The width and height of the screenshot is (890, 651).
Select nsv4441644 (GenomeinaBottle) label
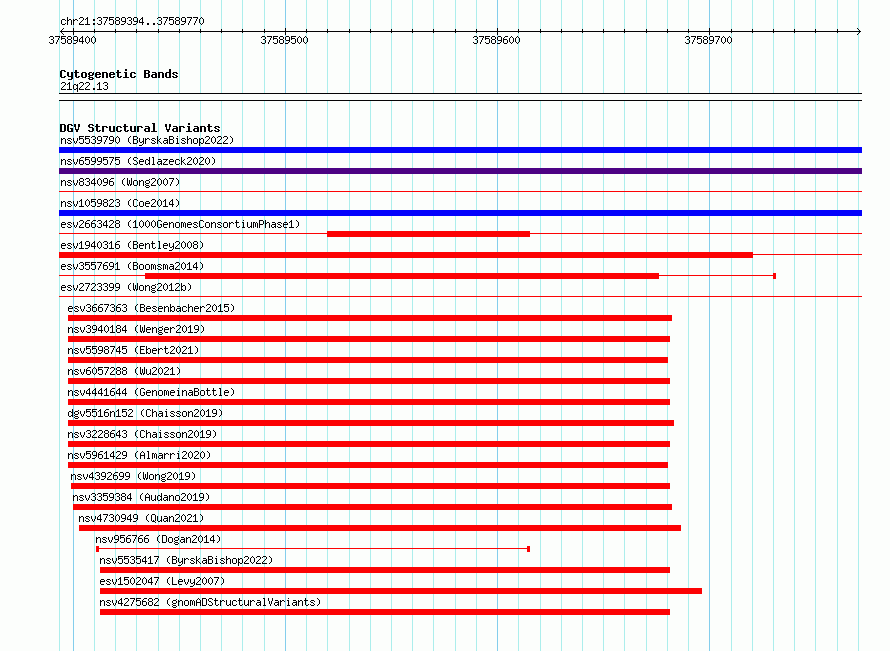point(151,392)
